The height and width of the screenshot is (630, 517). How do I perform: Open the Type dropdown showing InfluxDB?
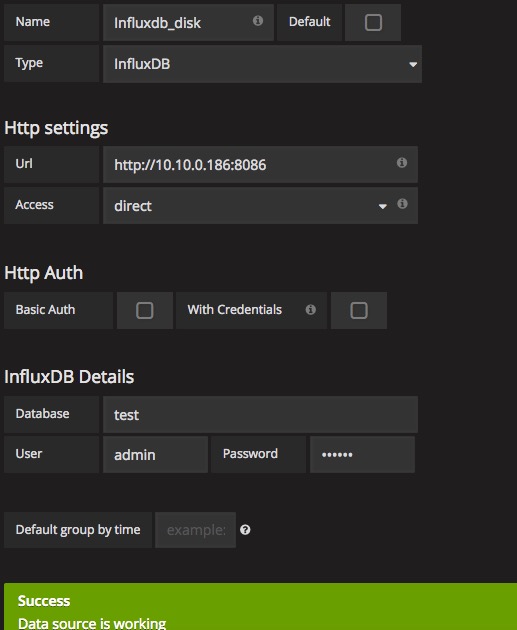(262, 64)
